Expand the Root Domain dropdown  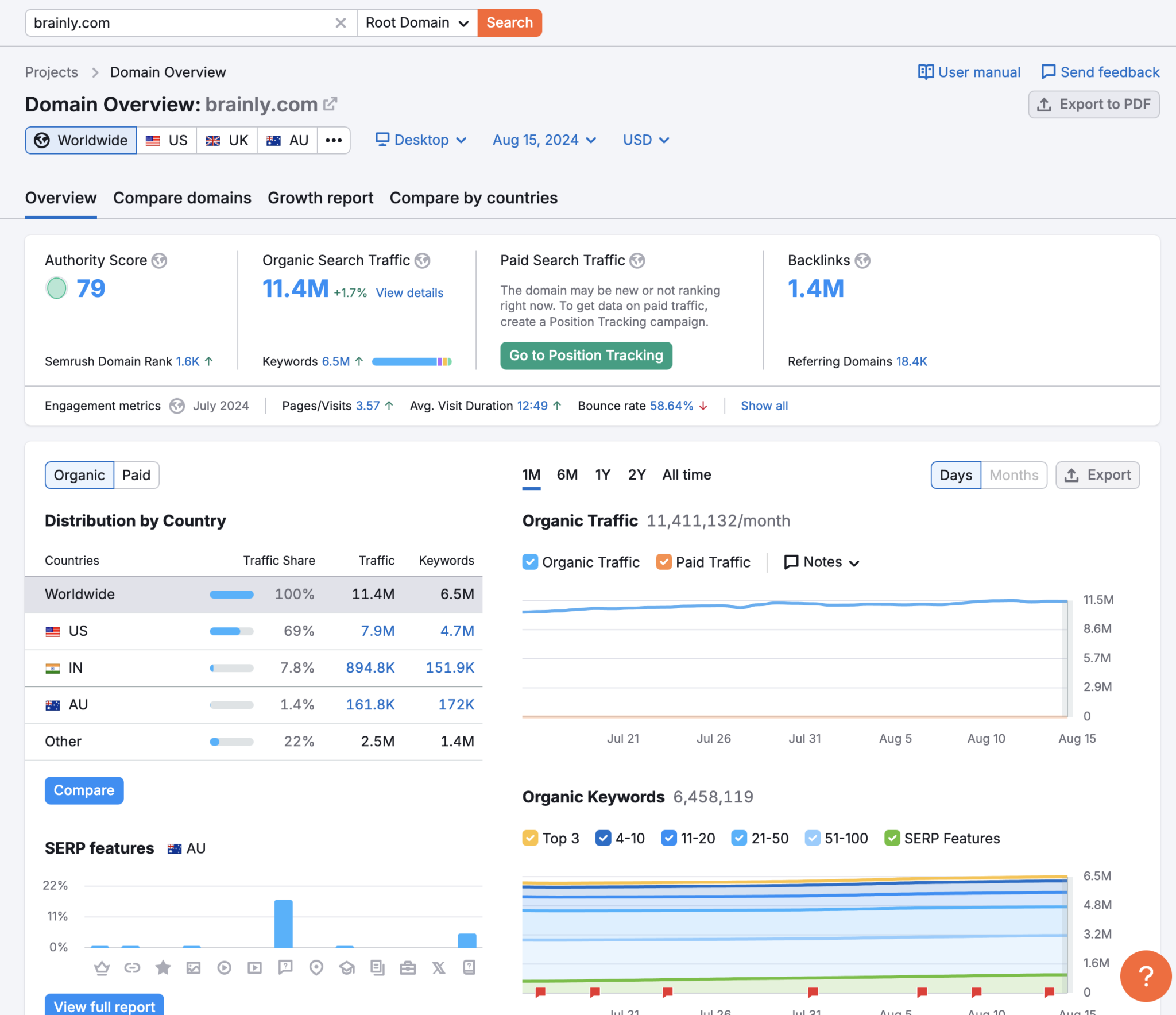[x=417, y=23]
